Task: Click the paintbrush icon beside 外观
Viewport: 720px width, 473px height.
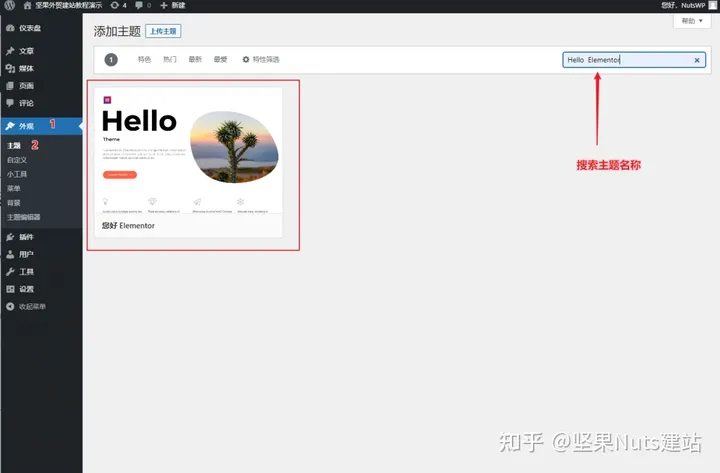Action: [10, 126]
